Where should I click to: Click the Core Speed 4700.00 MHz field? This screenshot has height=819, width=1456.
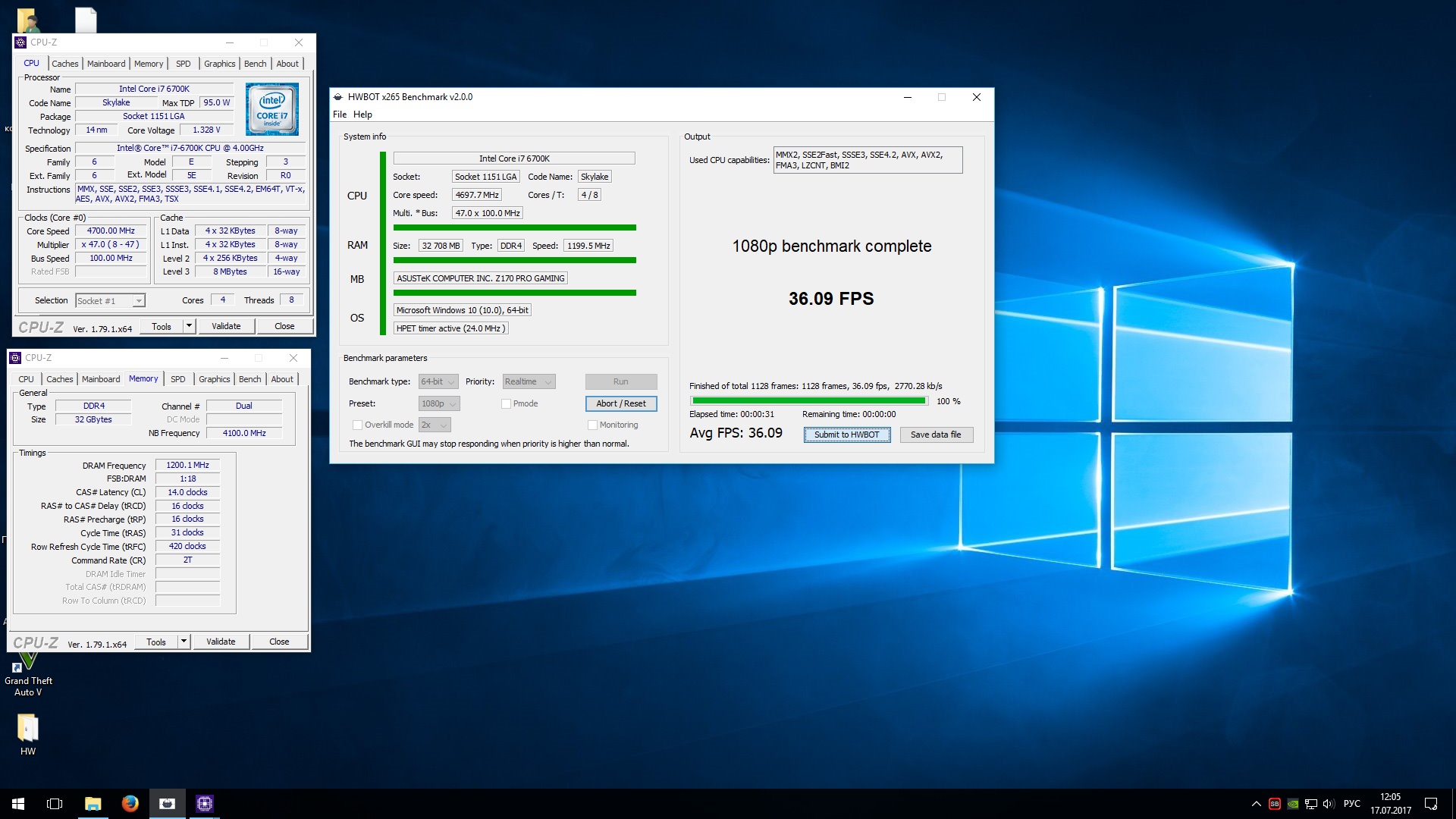click(111, 231)
